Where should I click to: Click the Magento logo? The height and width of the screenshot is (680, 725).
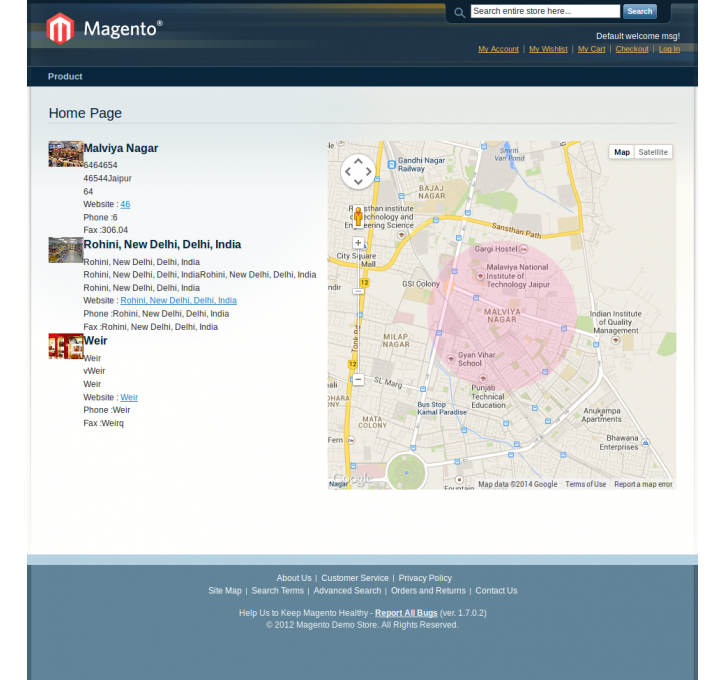(x=104, y=29)
